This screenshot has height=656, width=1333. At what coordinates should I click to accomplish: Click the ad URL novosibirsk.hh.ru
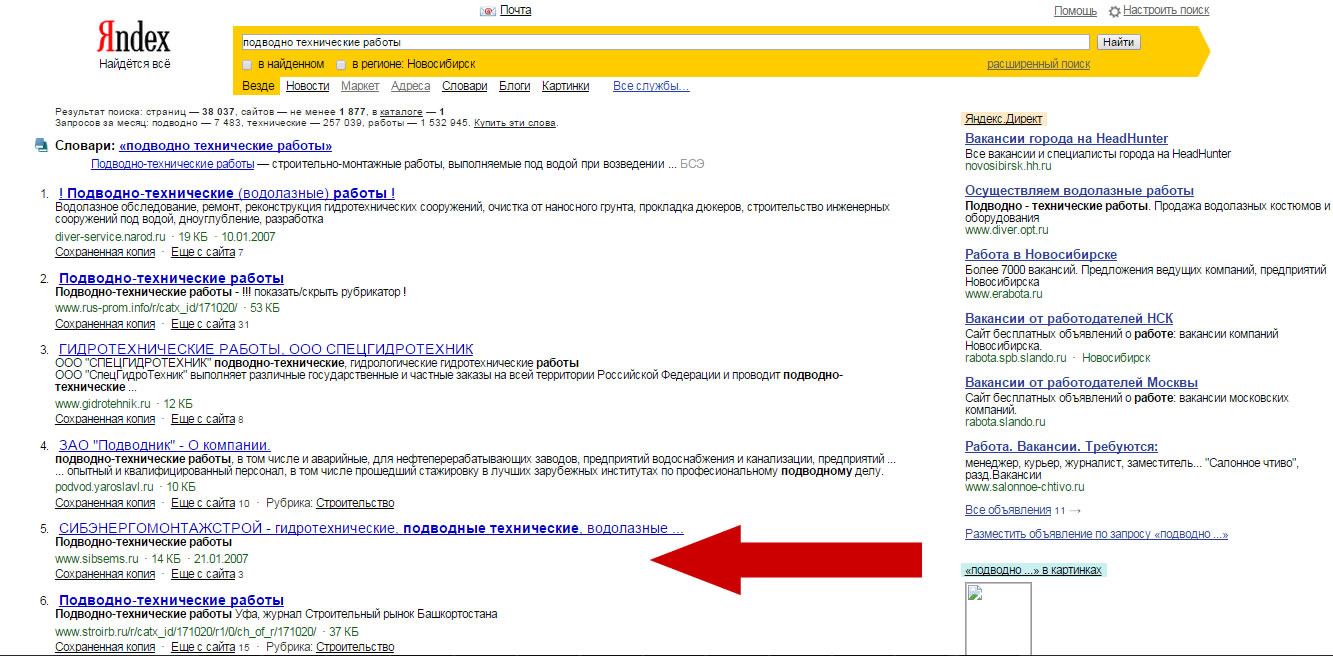click(x=1008, y=166)
